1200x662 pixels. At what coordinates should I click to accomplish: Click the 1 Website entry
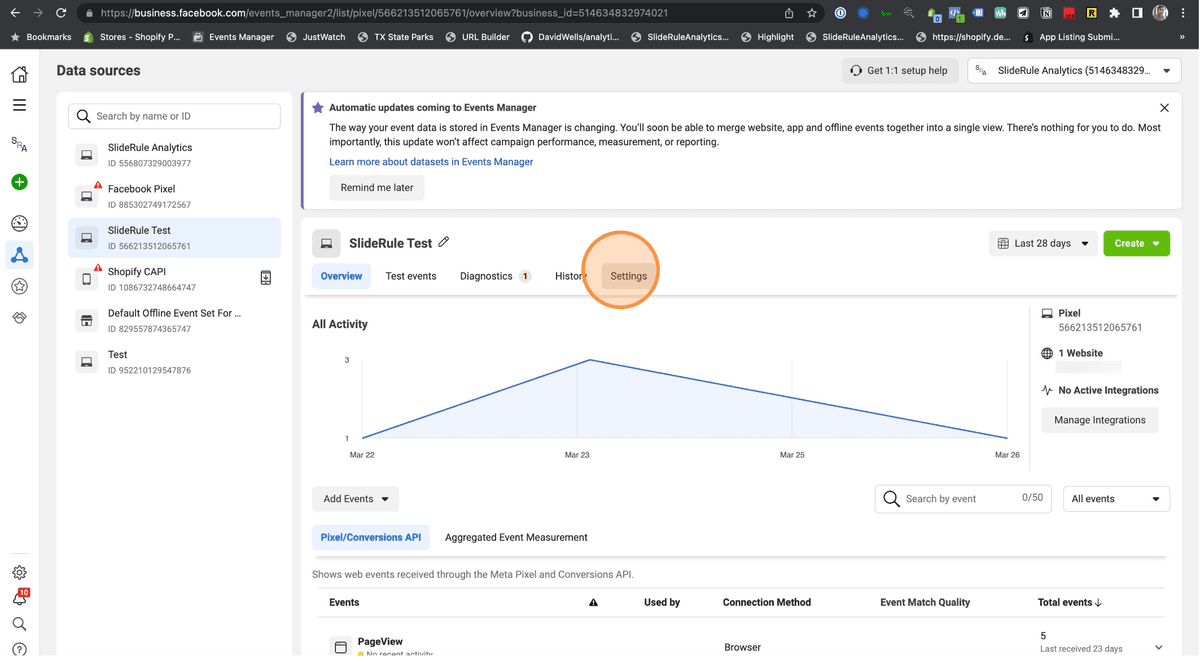click(1080, 354)
